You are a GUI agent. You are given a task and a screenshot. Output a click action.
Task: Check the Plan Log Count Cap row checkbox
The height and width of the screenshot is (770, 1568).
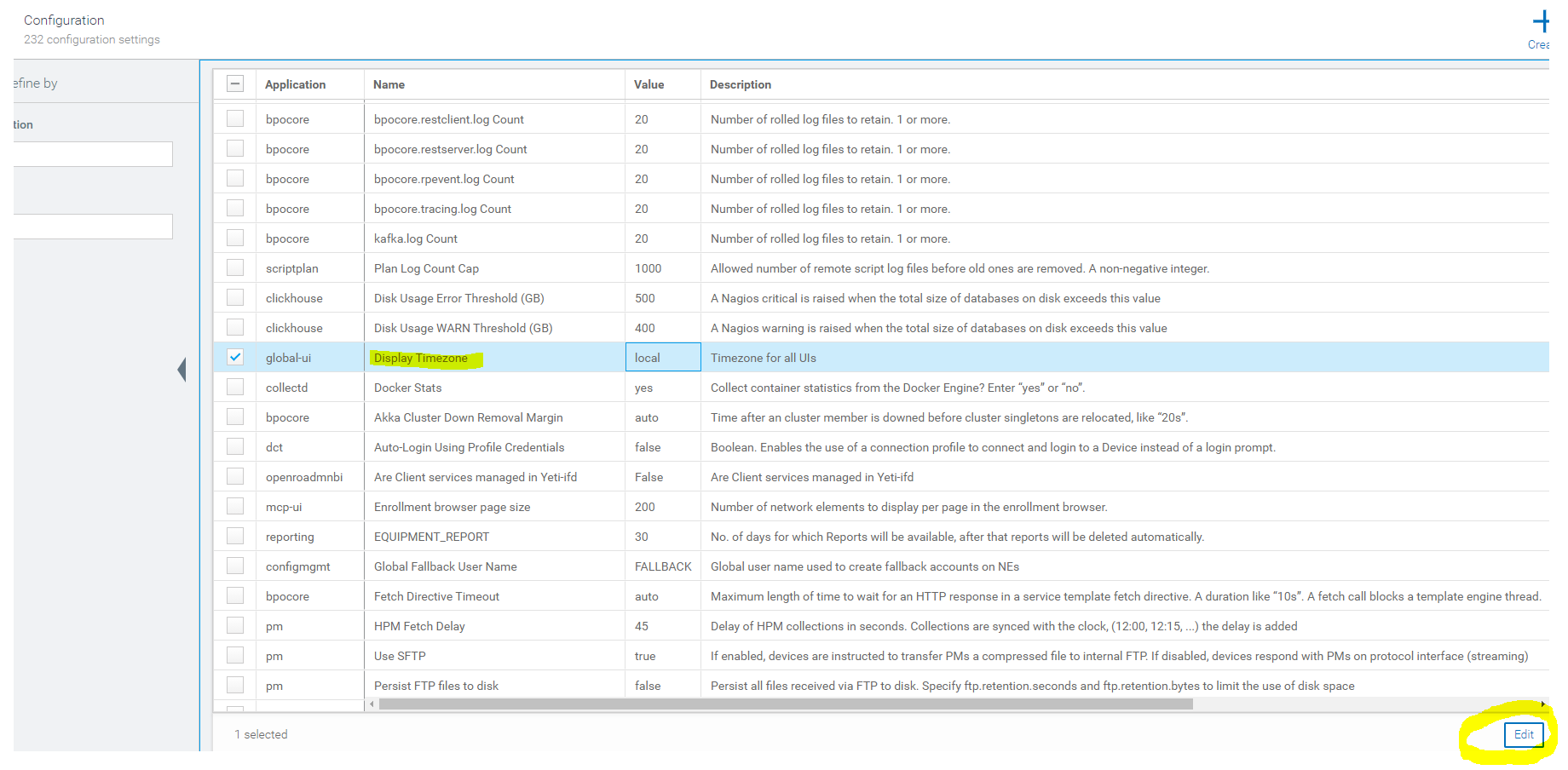(x=235, y=267)
